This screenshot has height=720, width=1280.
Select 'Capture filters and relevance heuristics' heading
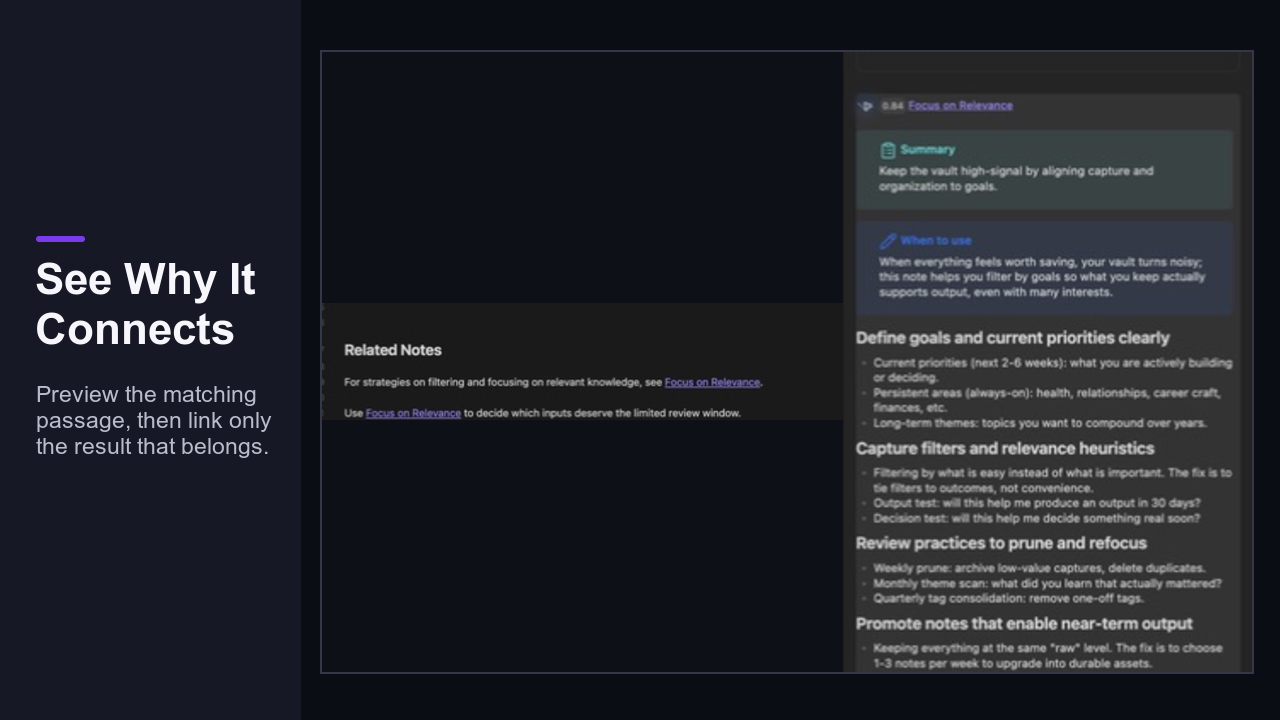(1005, 448)
